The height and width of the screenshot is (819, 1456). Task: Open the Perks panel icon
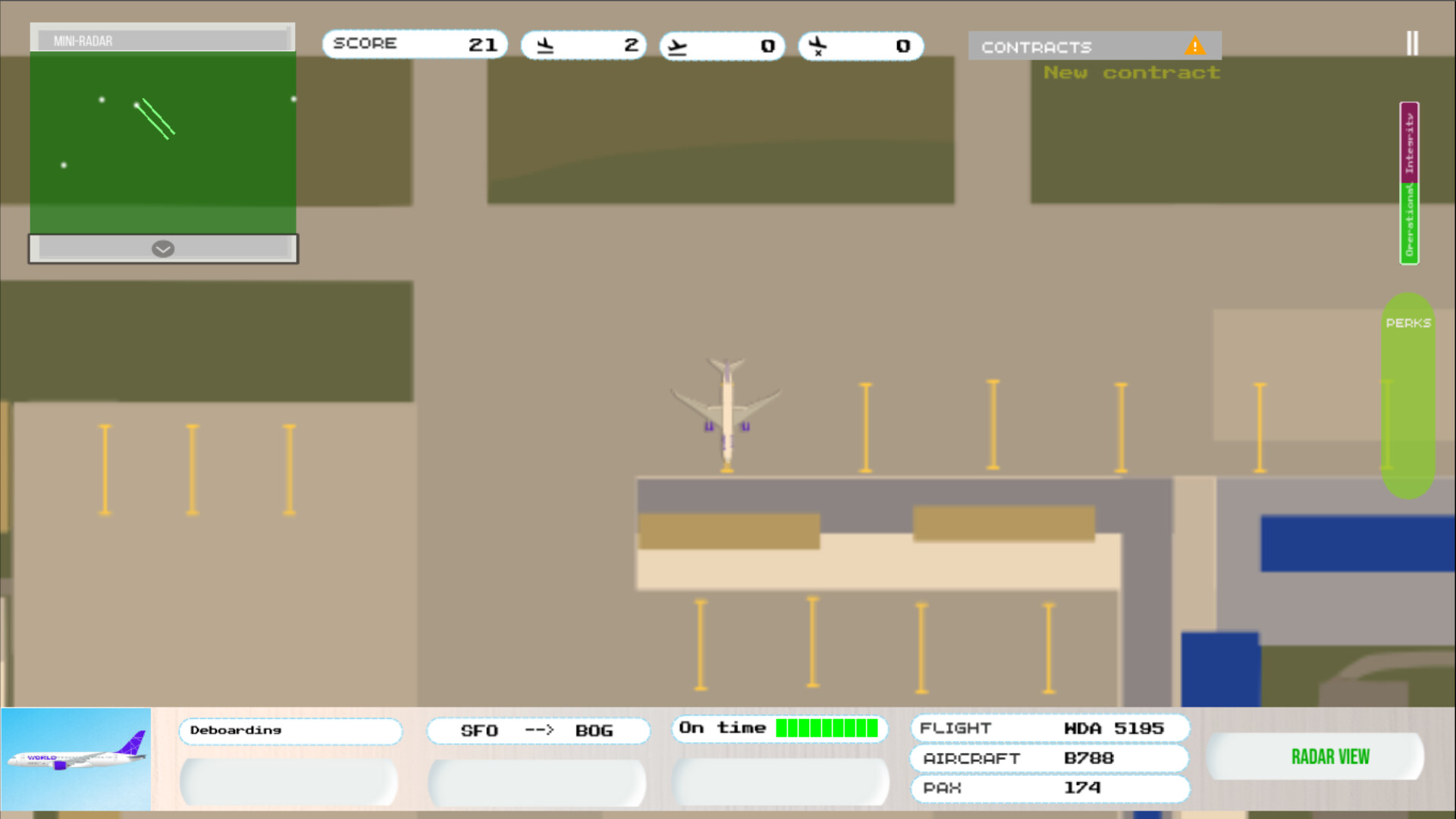click(1408, 322)
